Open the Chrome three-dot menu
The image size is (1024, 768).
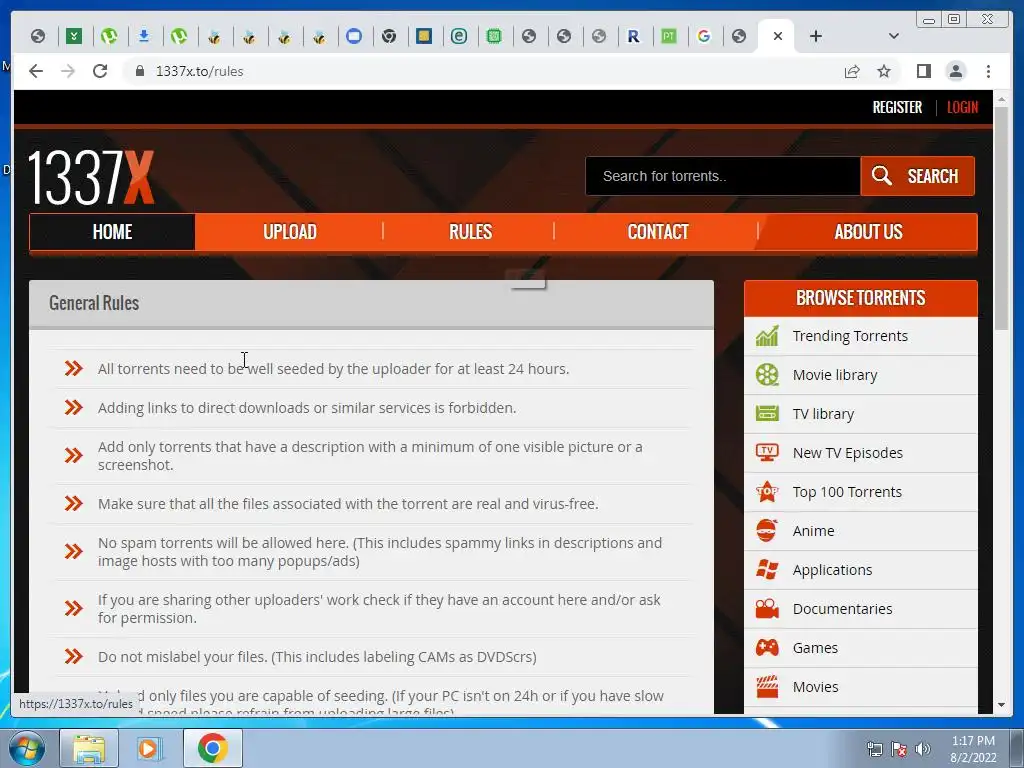pyautogui.click(x=988, y=71)
